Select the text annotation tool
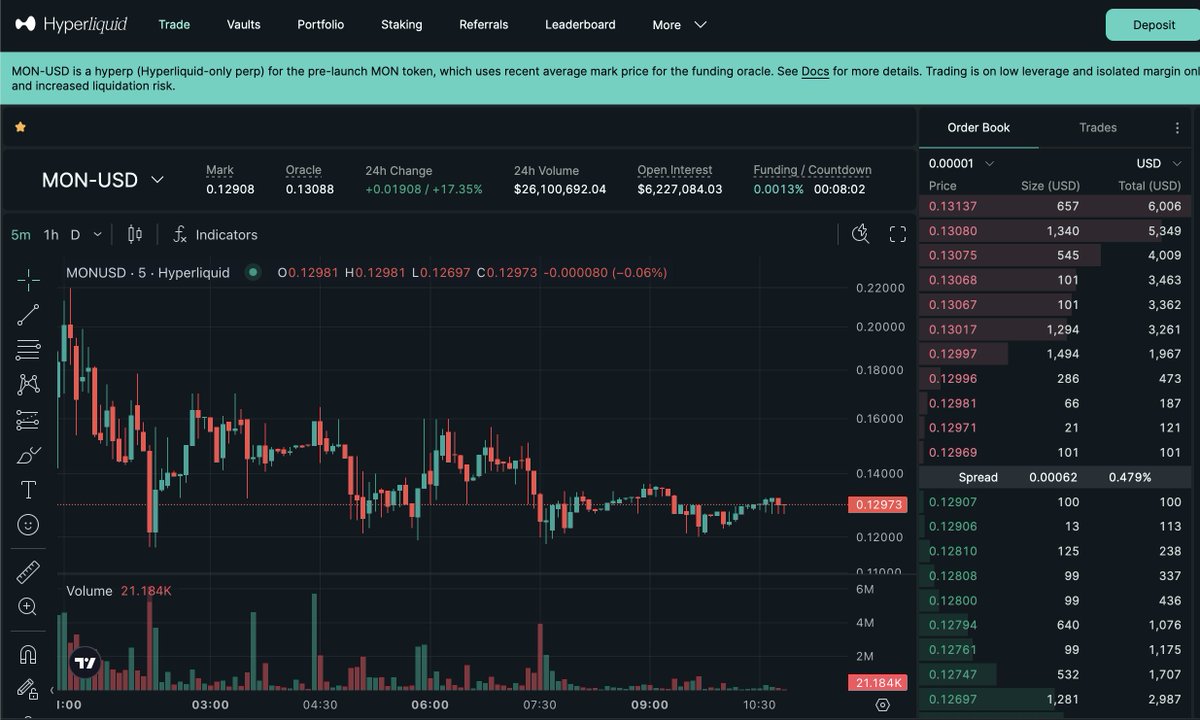Image resolution: width=1200 pixels, height=720 pixels. point(28,490)
